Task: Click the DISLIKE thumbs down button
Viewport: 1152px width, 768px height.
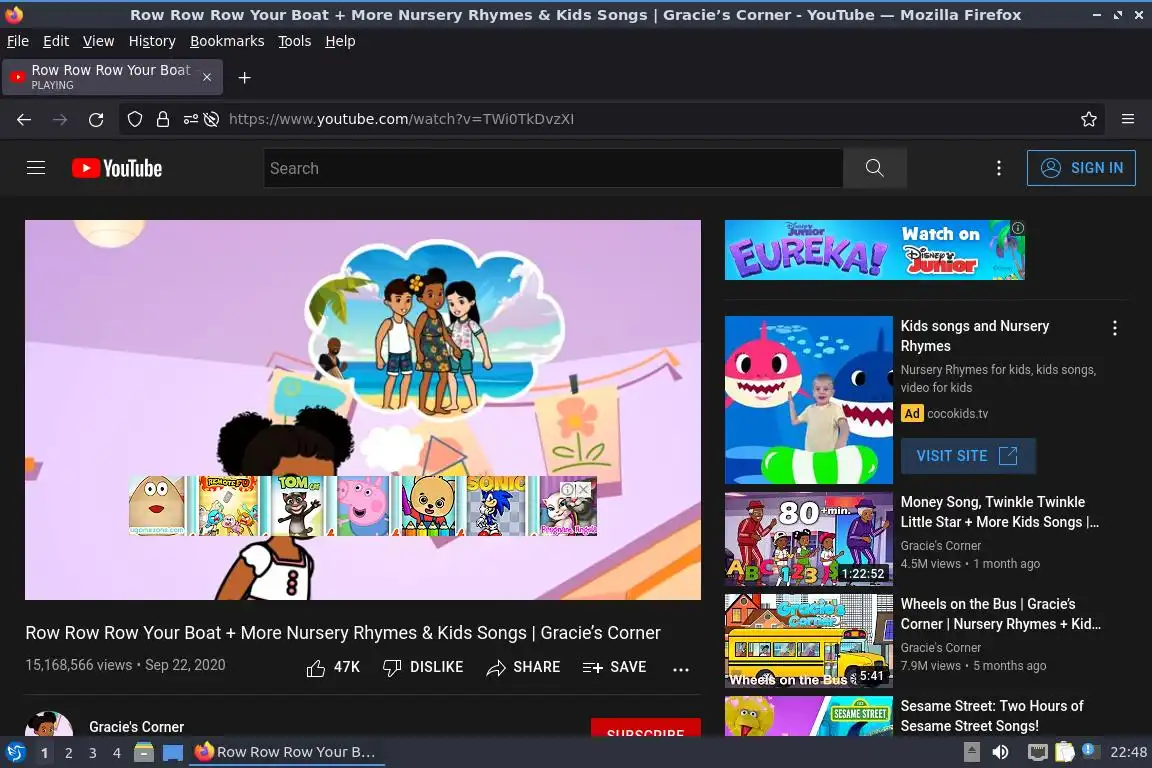Action: [x=423, y=667]
